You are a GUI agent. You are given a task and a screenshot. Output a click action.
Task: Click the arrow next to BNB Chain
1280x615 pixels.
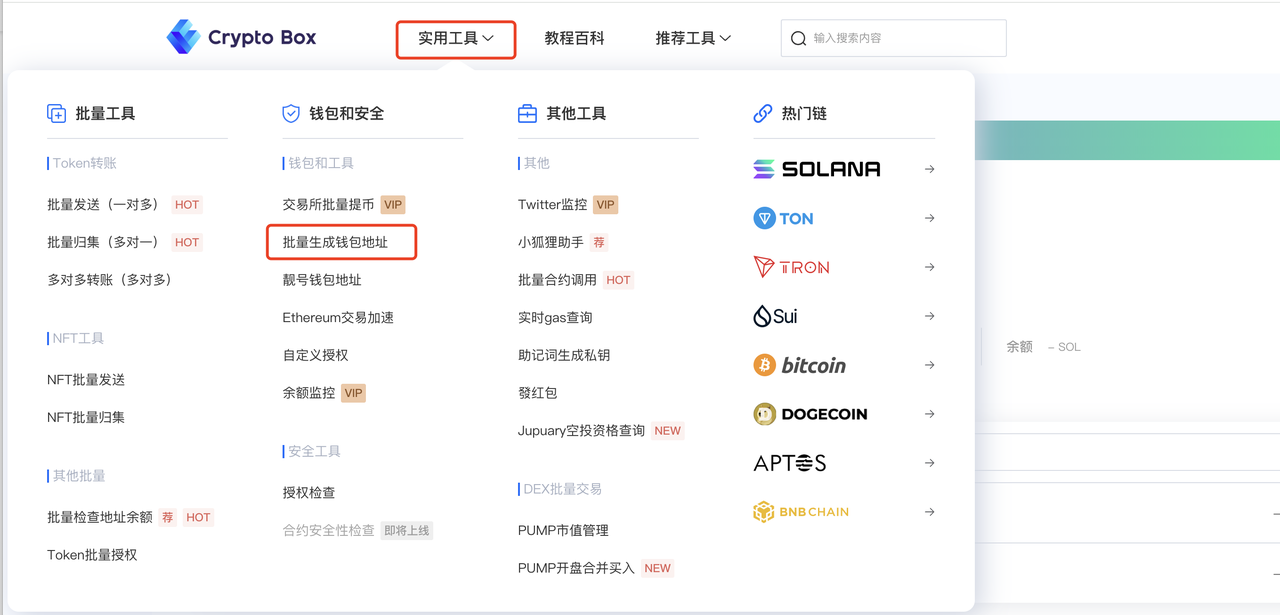(x=929, y=512)
